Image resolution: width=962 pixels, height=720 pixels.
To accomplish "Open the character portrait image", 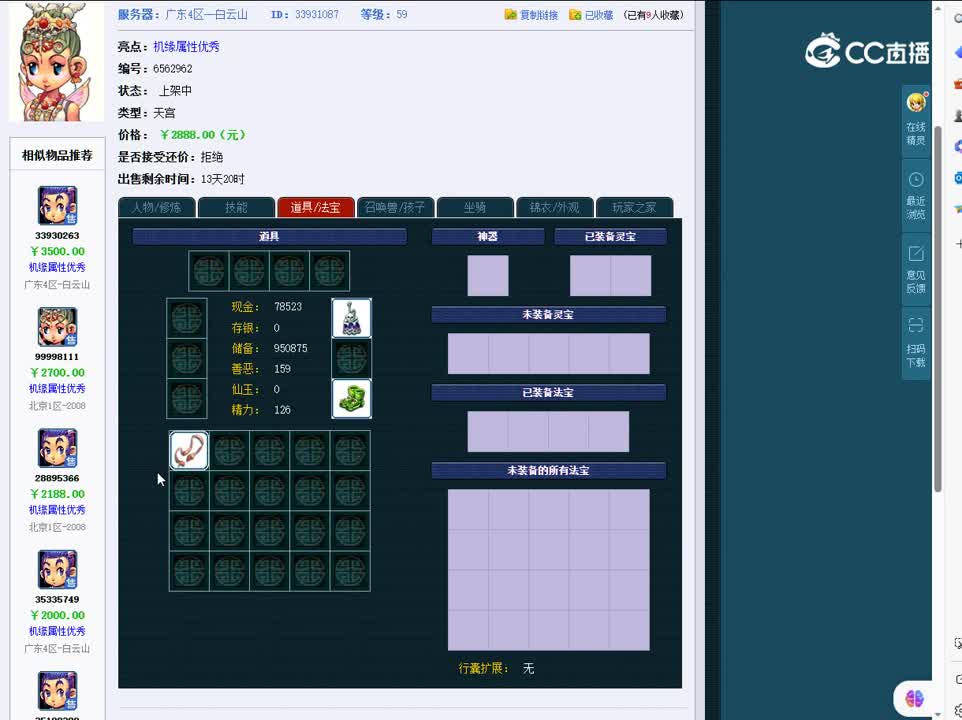I will pyautogui.click(x=56, y=61).
